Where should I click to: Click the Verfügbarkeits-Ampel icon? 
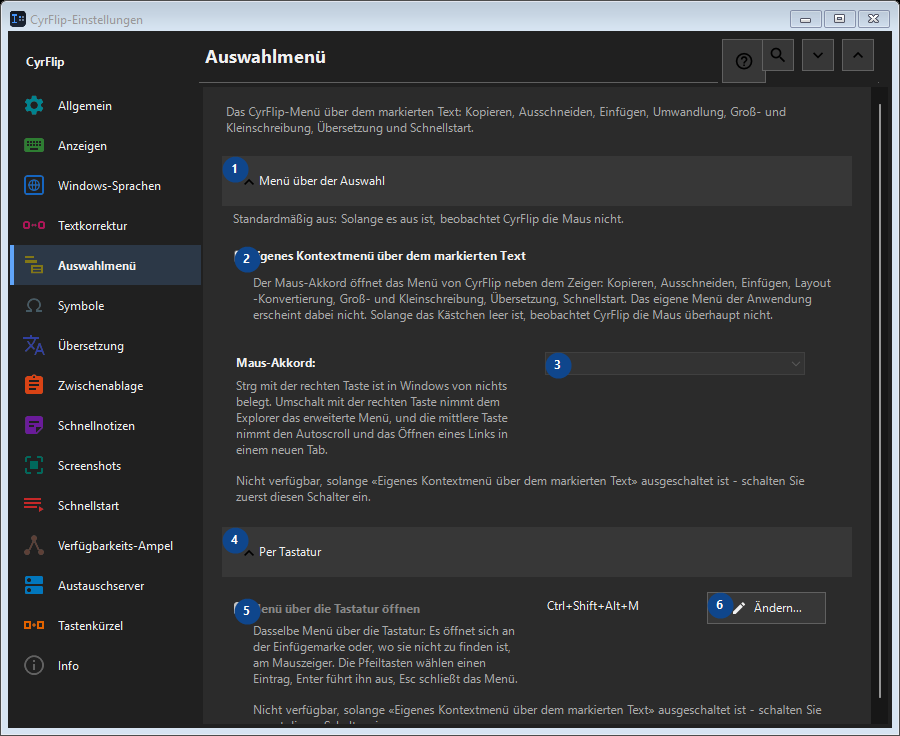coord(34,545)
